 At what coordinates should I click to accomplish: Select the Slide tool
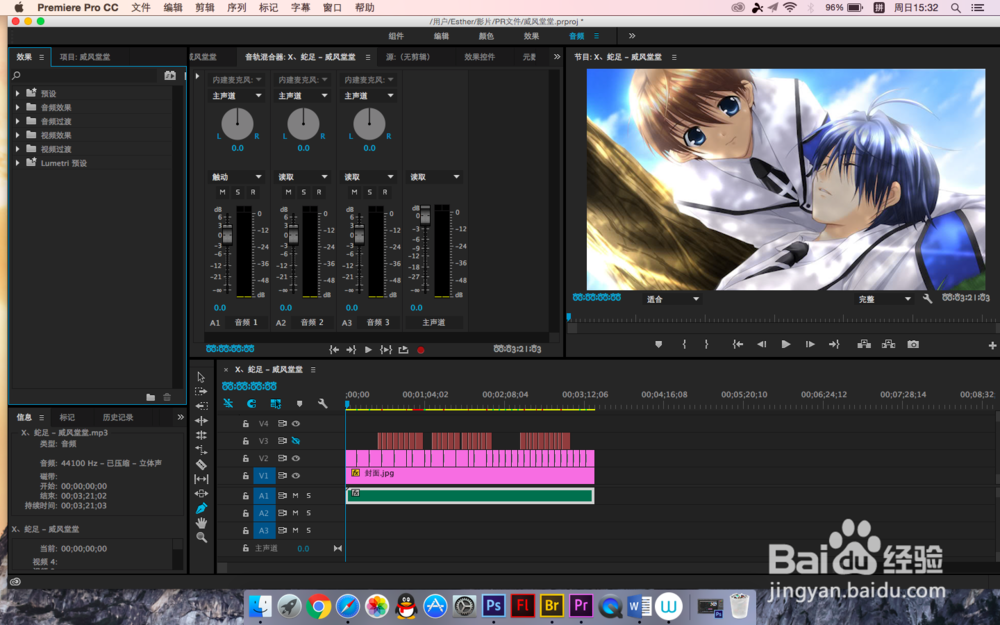coord(202,494)
